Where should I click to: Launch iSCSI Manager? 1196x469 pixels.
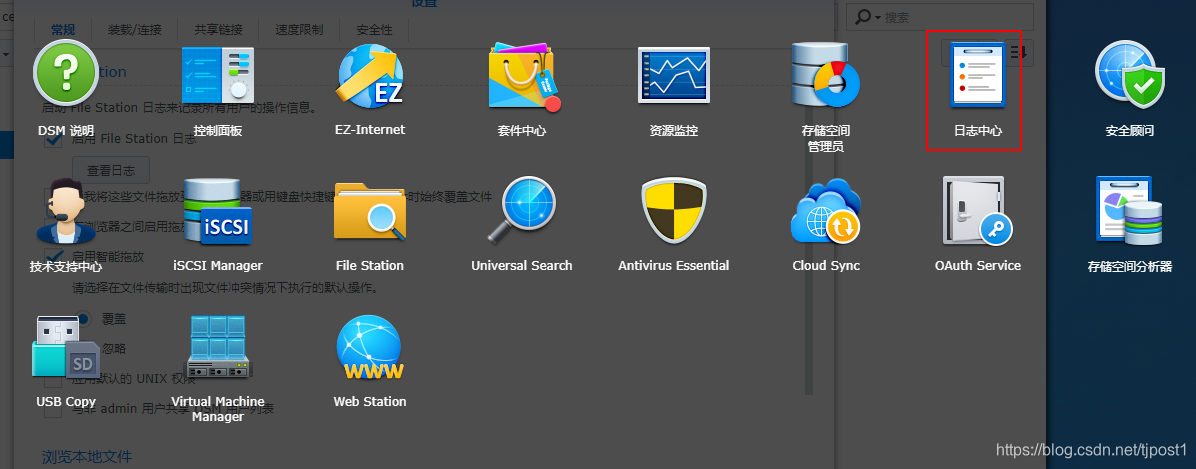(x=218, y=212)
